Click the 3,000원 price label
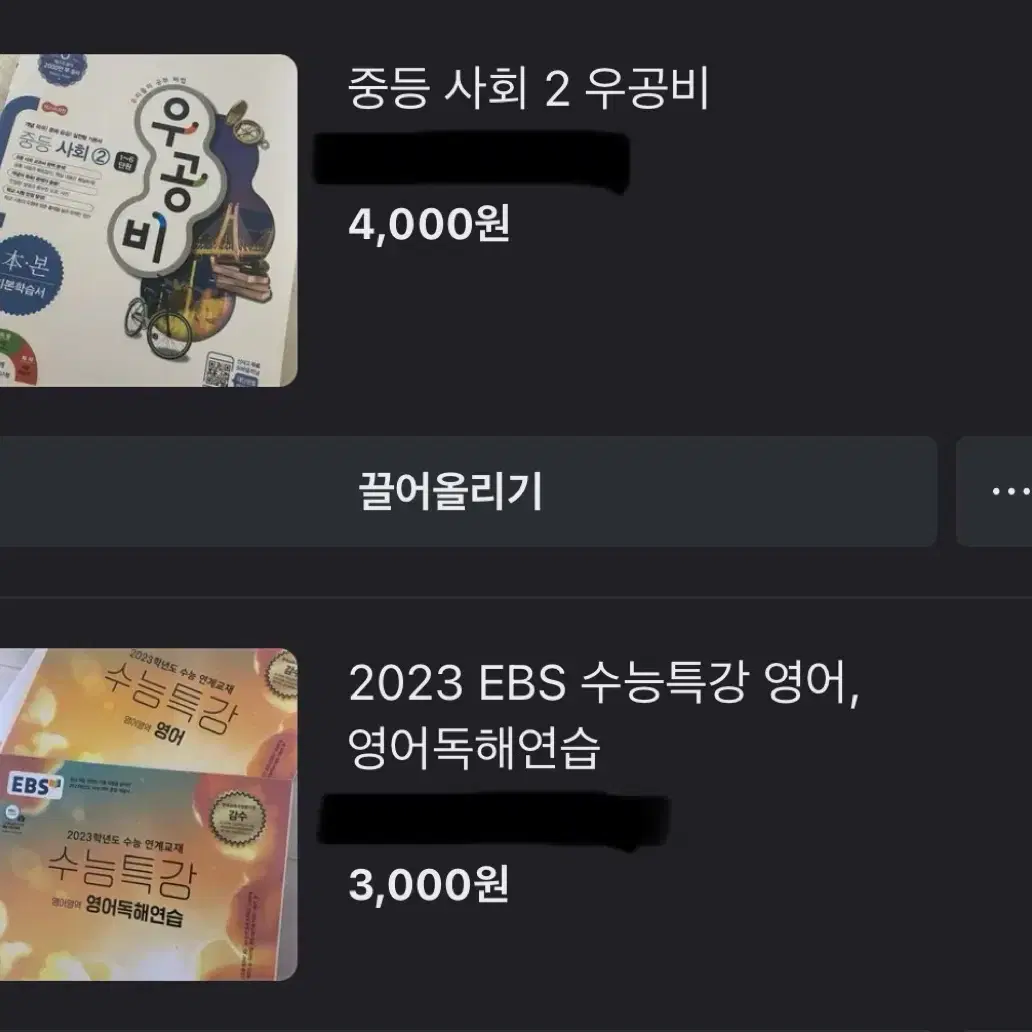 pyautogui.click(x=428, y=885)
